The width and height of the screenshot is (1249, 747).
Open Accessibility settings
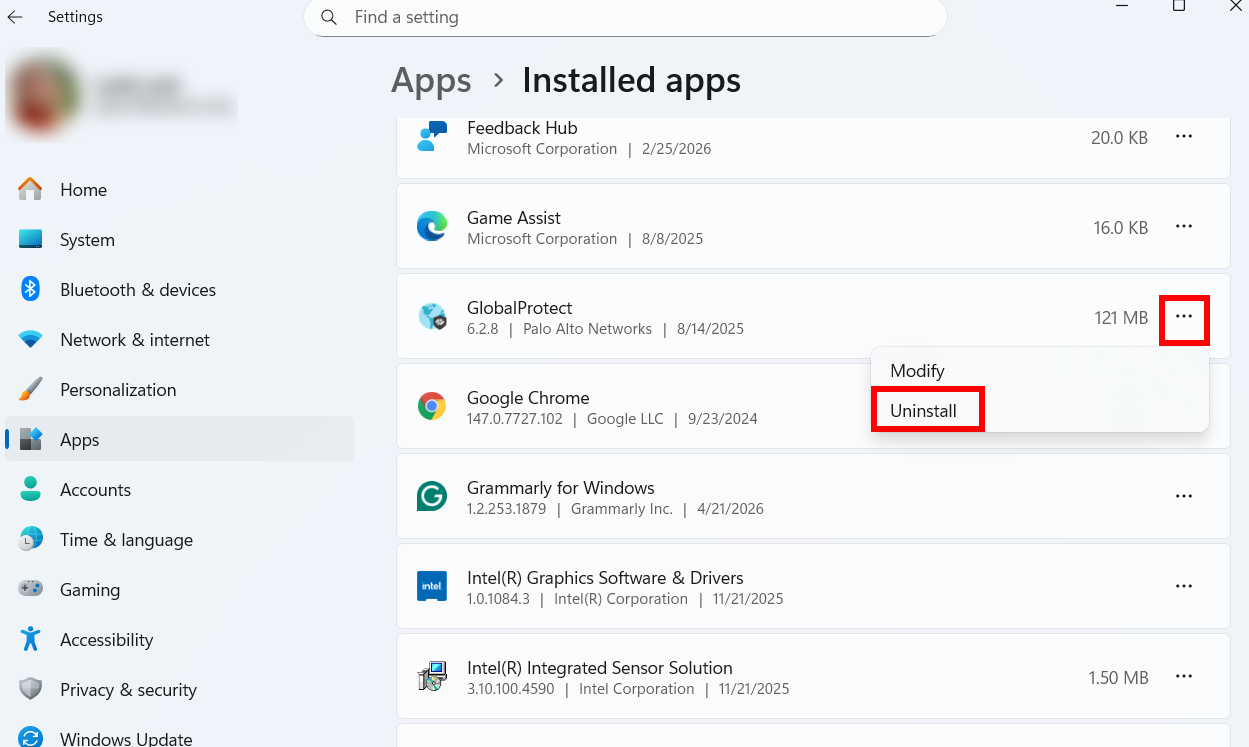(106, 639)
